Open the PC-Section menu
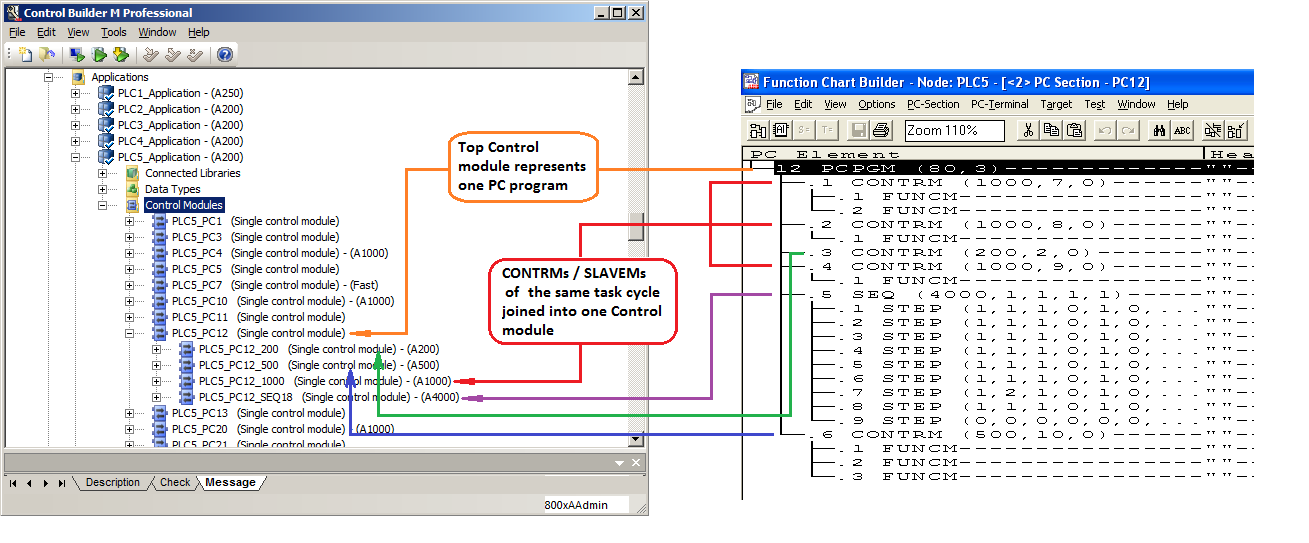This screenshot has width=1309, height=543. coord(932,104)
